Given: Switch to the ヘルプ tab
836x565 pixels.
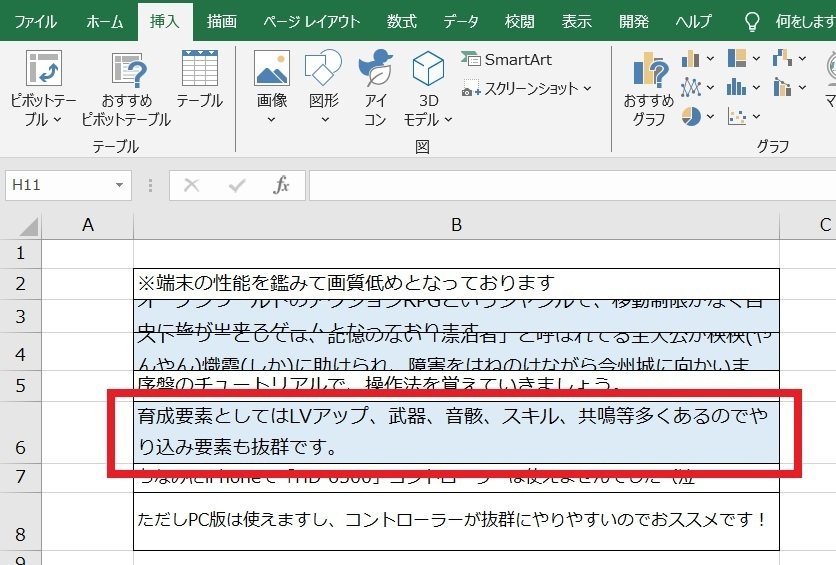Looking at the screenshot, I should [694, 21].
